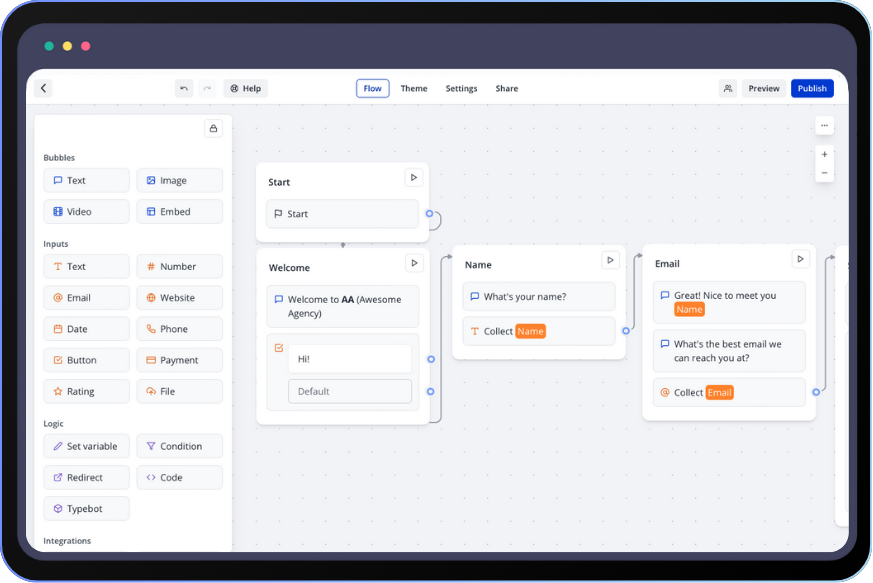The height and width of the screenshot is (583, 873).
Task: Select the Payment input block
Action: 180,360
